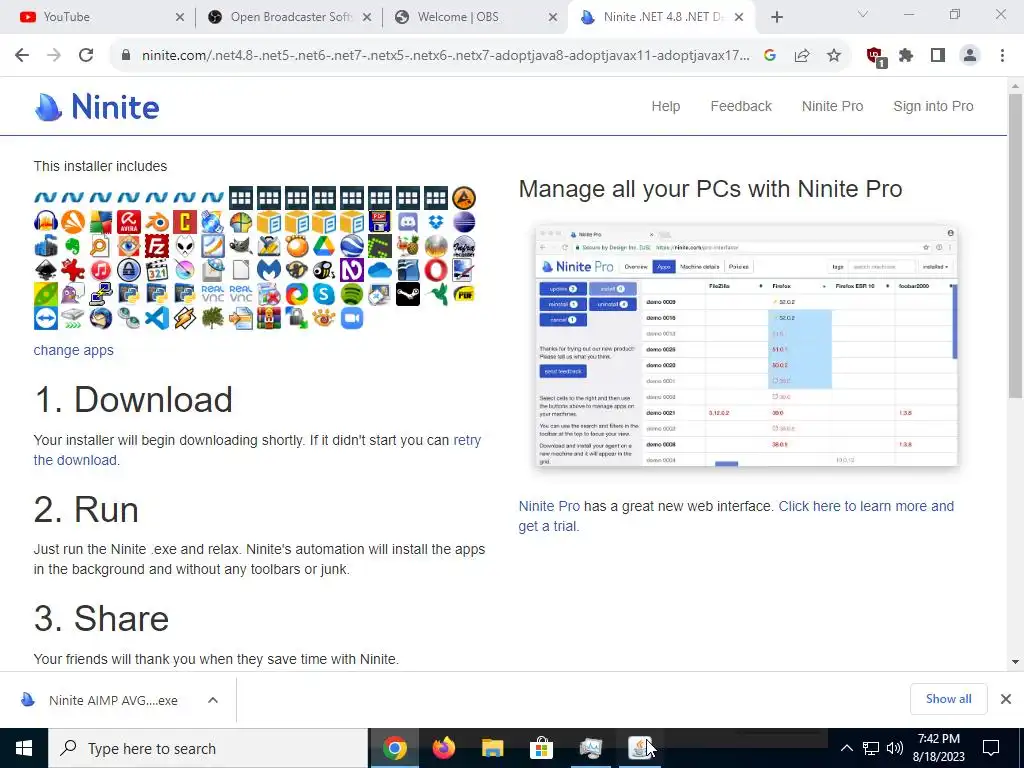The image size is (1024, 768).
Task: Click the Skype icon
Action: pyautogui.click(x=324, y=295)
